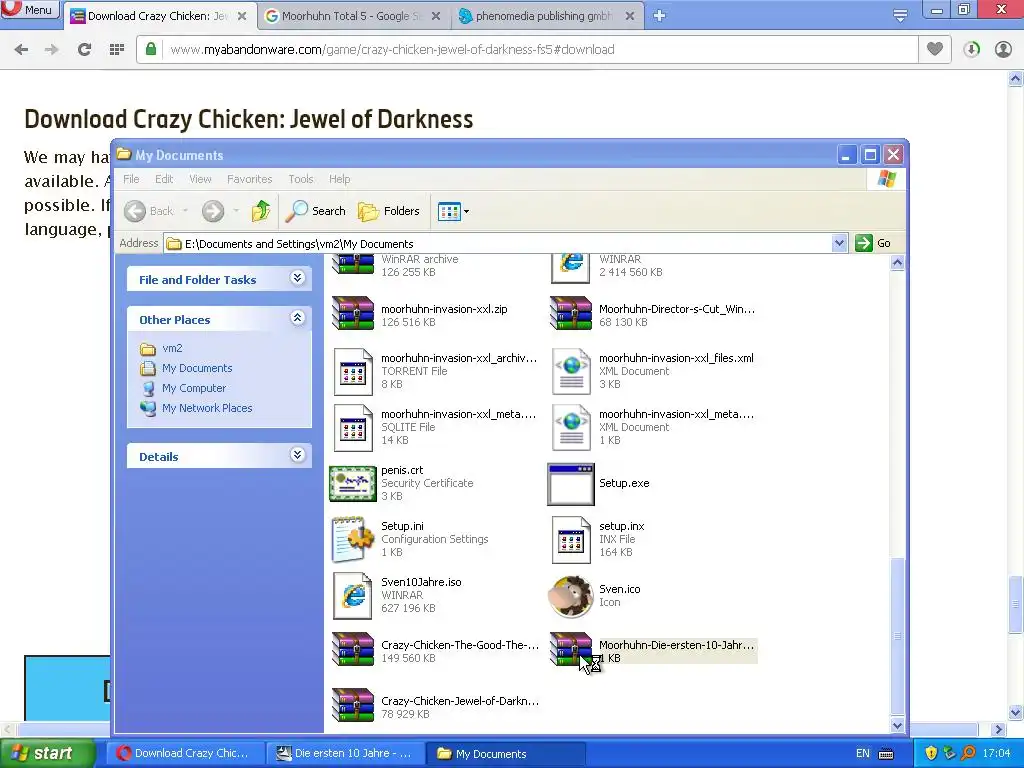Select the moorhuhn-invasion-xxl_files.xml icon
Screen dimensions: 1024x768
571,371
